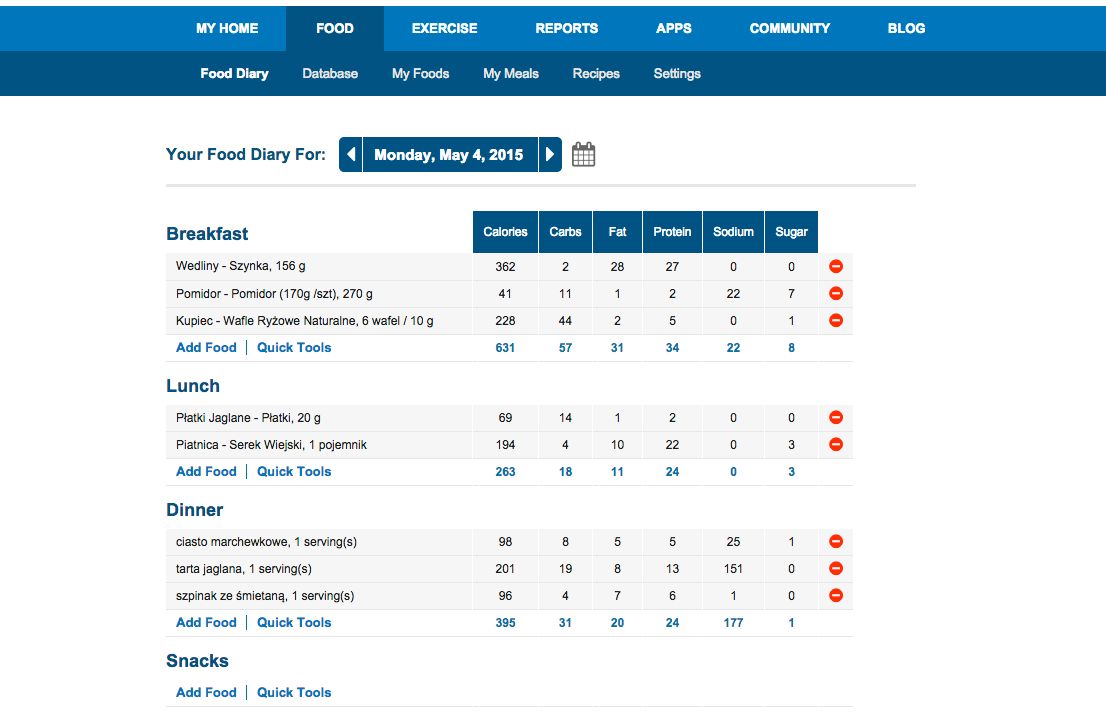
Task: Delete szpinak ze śmietaną entry
Action: point(836,596)
